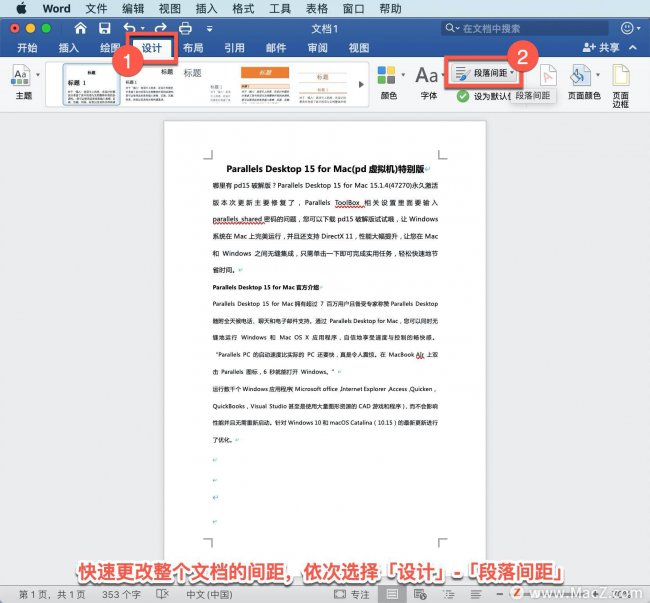Select the orange 标题 style set thumbnail

pos(265,84)
